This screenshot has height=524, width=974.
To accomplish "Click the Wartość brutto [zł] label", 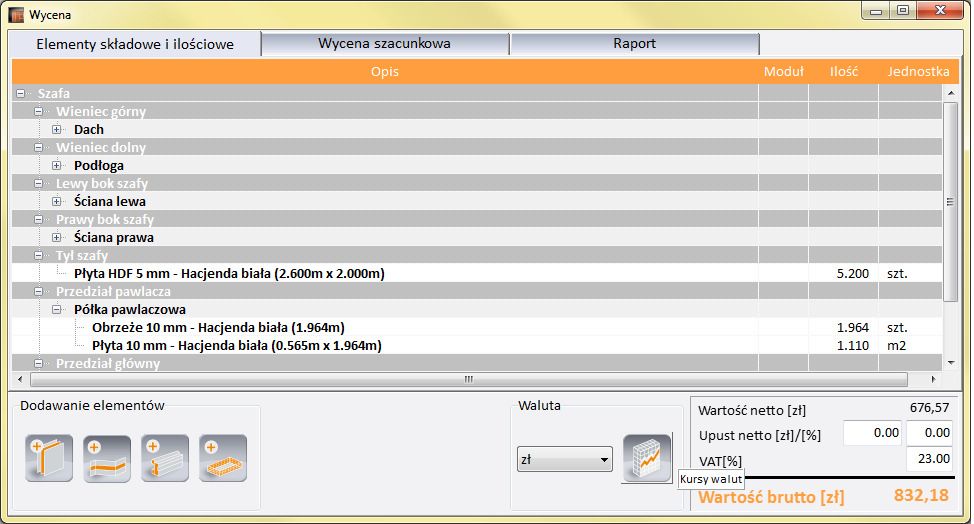I will [x=771, y=497].
